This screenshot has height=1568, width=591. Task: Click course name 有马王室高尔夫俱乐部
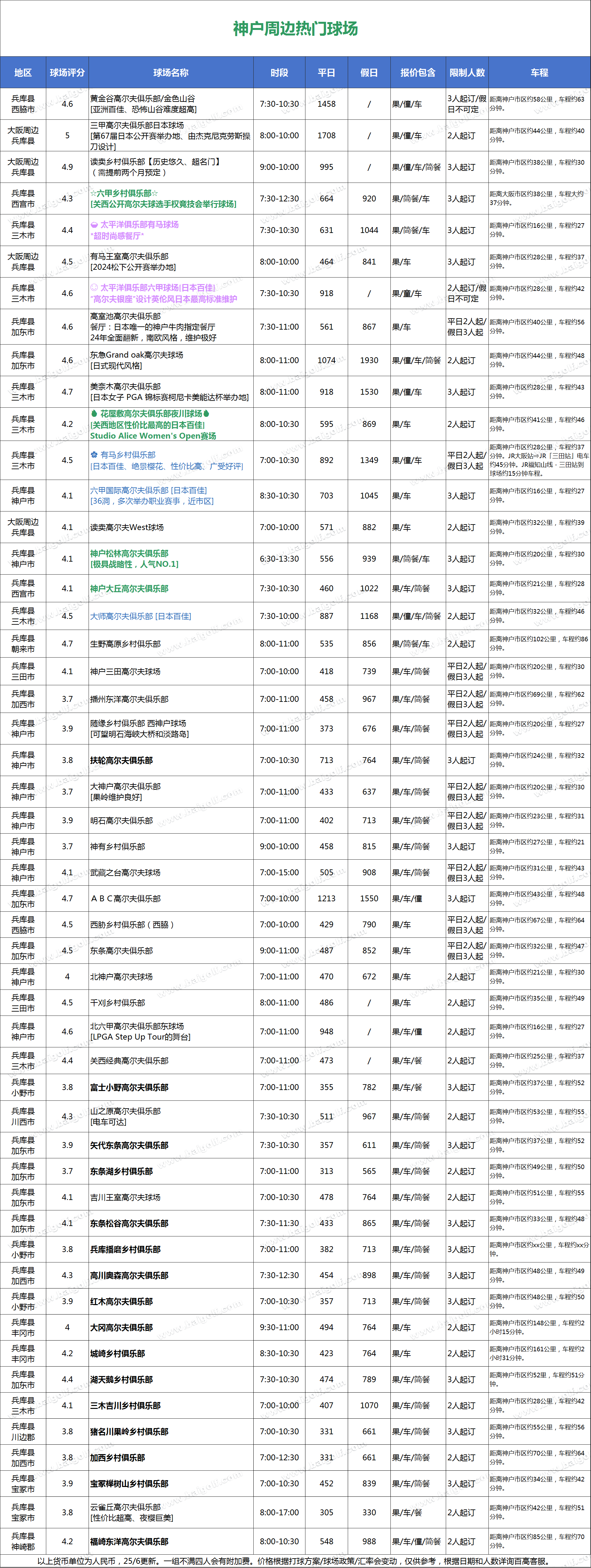[x=129, y=257]
